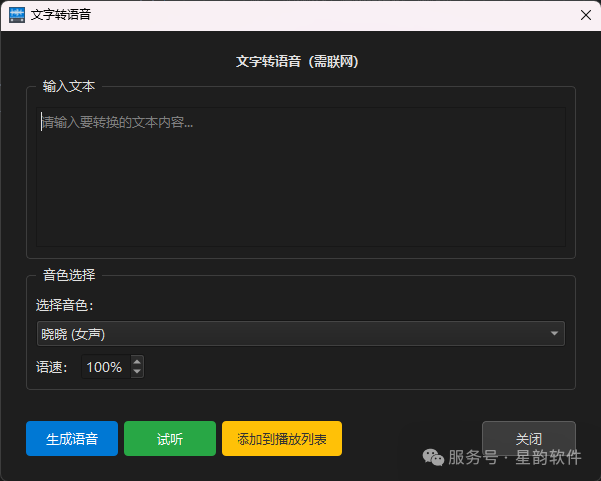Click the text area 请输入要转换的文本内容
This screenshot has width=601, height=481.
(300, 177)
